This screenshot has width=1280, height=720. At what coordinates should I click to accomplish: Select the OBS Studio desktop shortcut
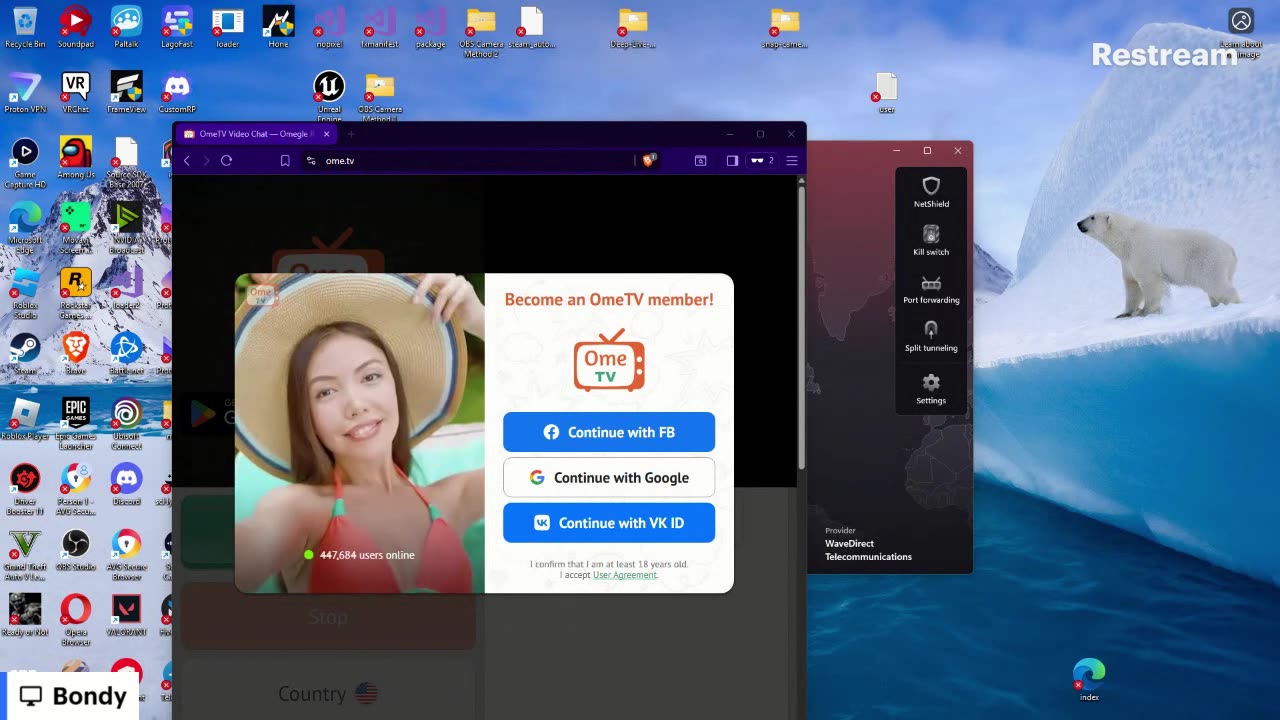click(x=76, y=550)
